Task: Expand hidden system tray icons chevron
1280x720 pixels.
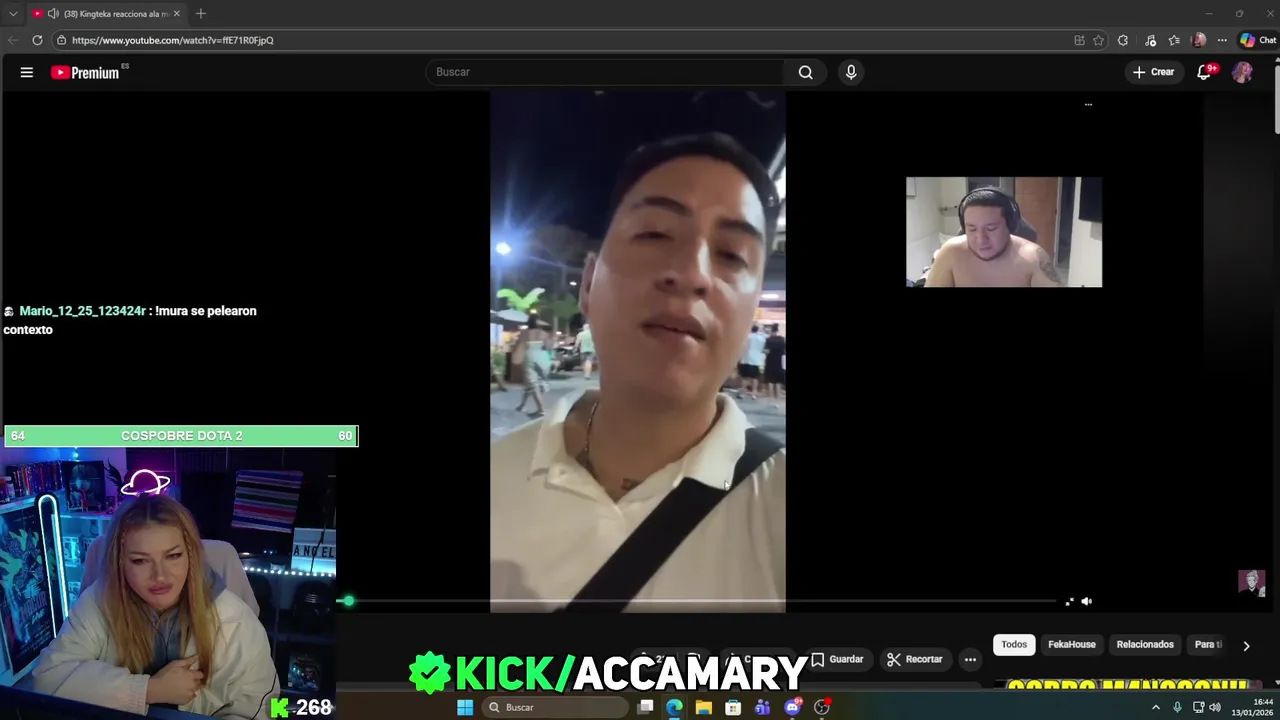Action: click(x=1156, y=707)
